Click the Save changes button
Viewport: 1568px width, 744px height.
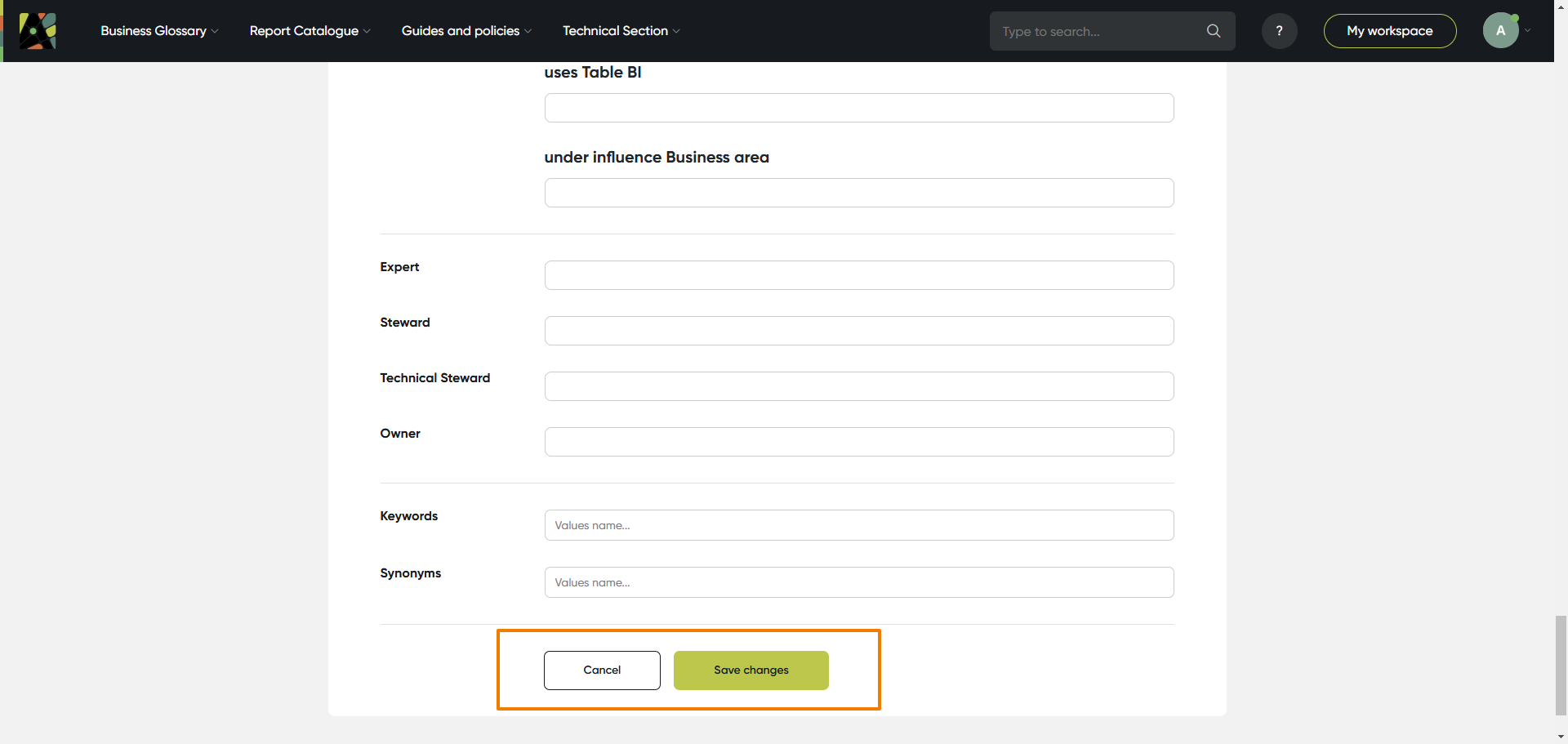751,670
